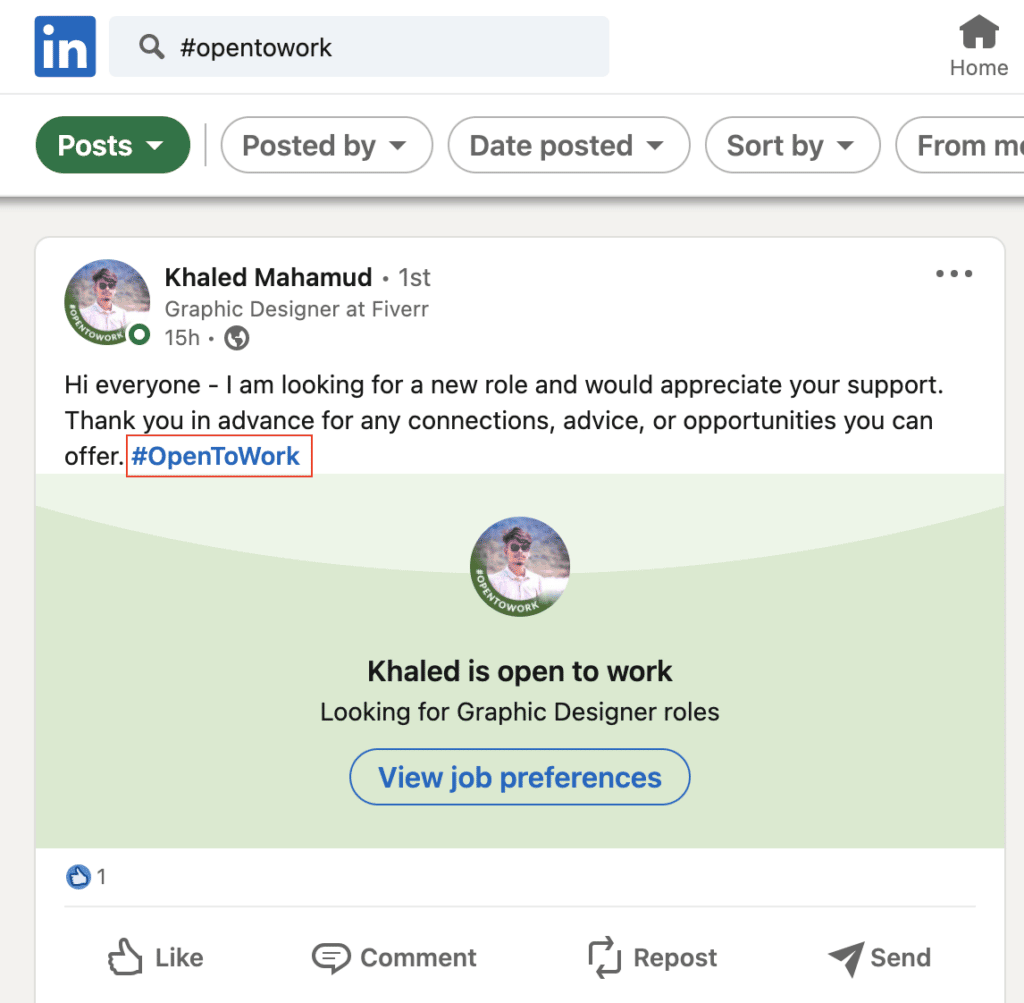Click the Repost icon
This screenshot has width=1024, height=1003.
point(604,957)
